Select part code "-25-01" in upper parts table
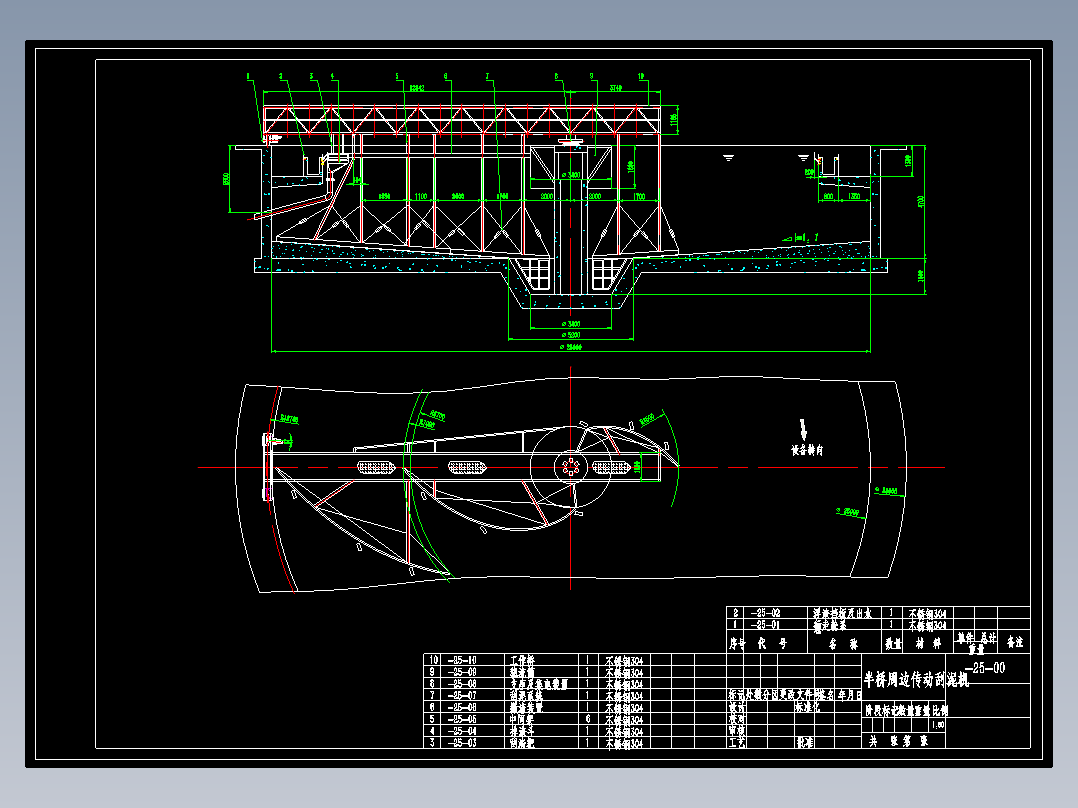 765,624
